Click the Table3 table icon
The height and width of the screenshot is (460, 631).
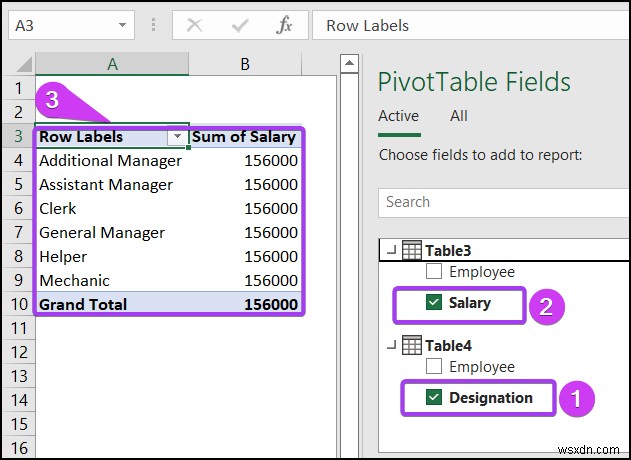(411, 250)
